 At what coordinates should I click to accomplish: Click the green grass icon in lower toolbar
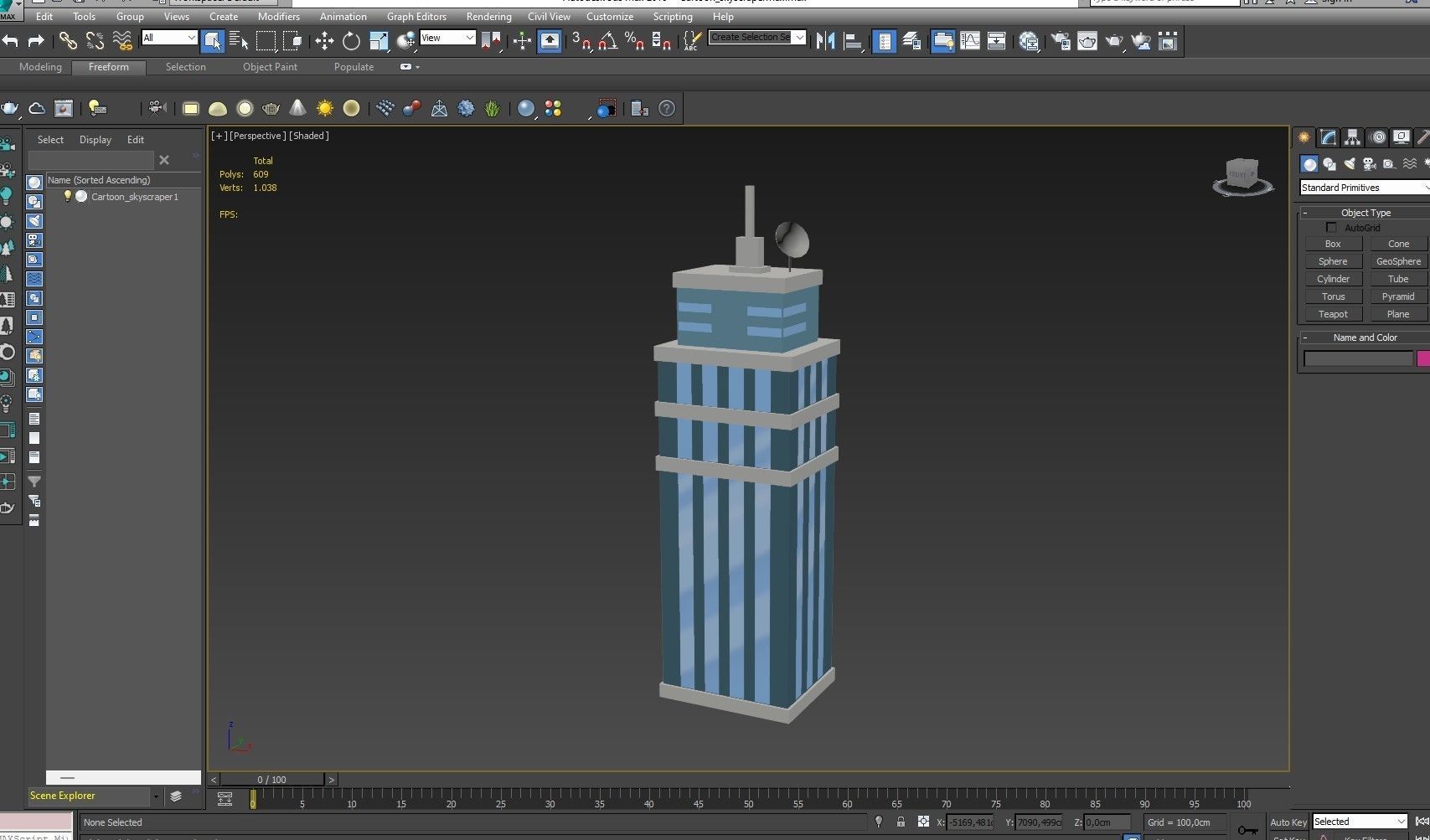point(493,108)
